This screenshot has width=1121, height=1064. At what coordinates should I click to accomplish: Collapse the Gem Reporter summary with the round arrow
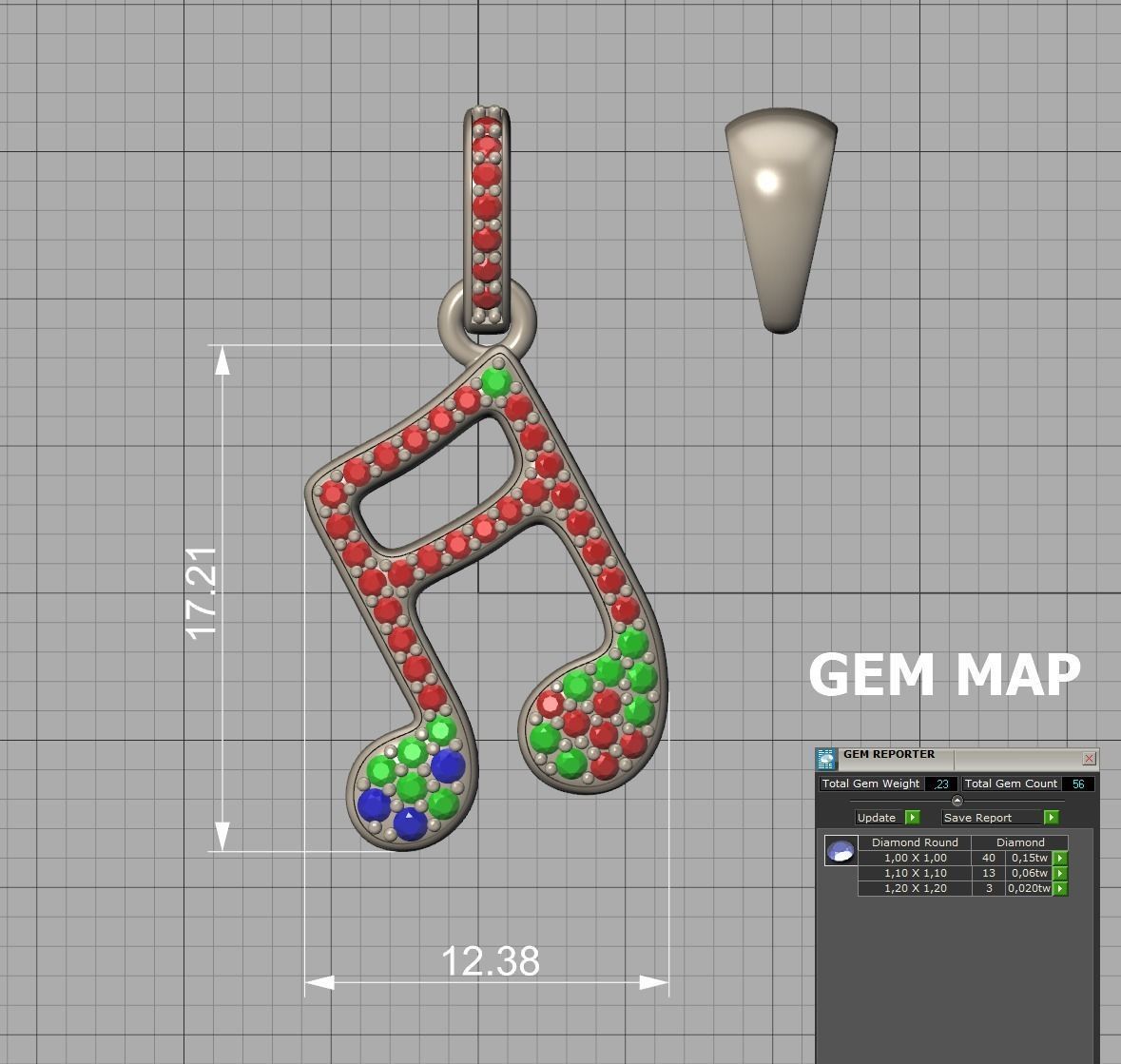[x=957, y=801]
